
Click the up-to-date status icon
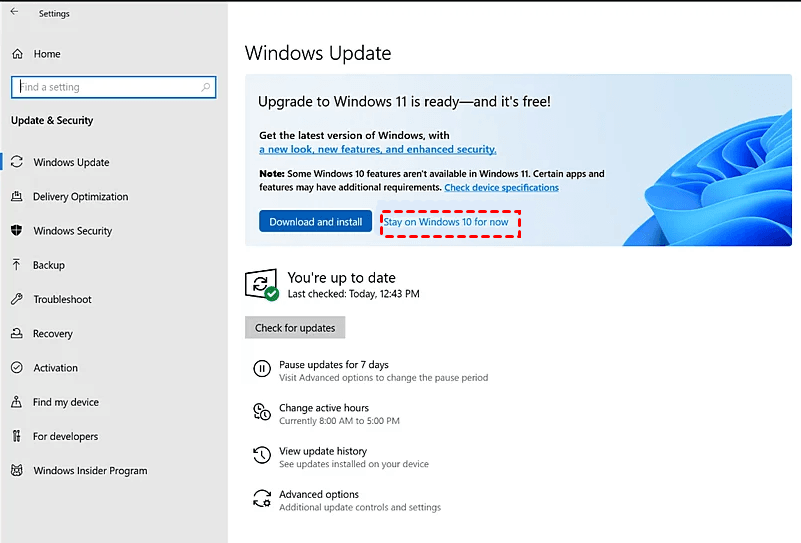click(262, 285)
